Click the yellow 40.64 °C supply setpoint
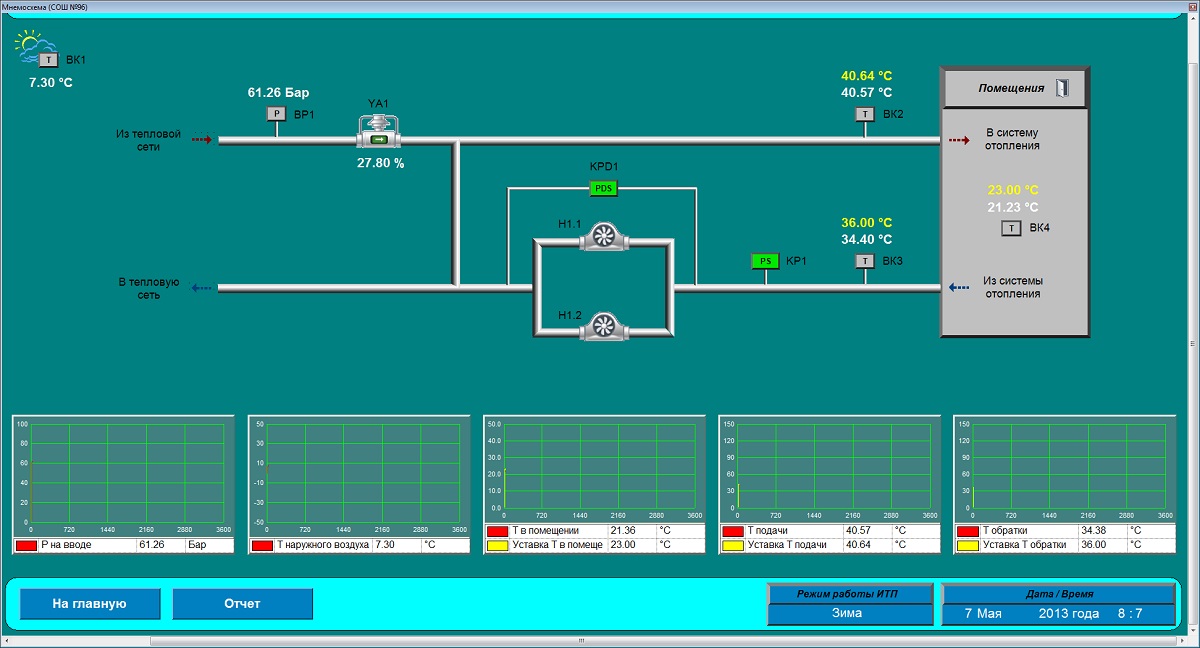1200x648 pixels. [866, 76]
